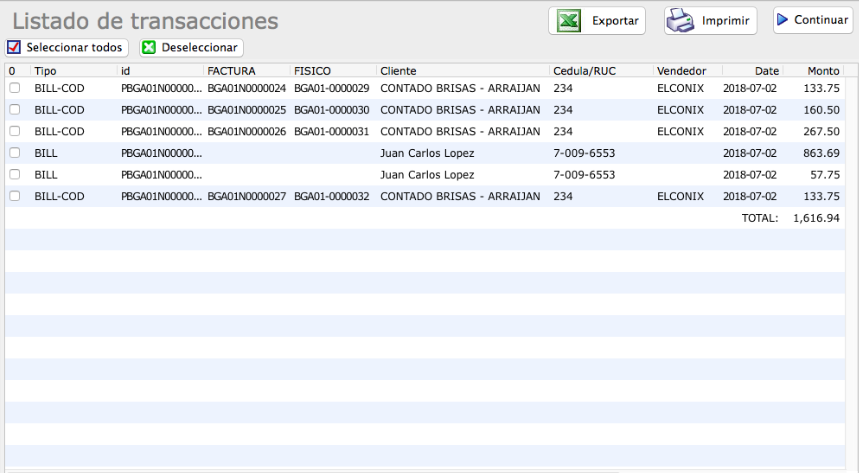Screen dimensions: 859x473
Task: Sort by the Cliente column header
Action: [x=398, y=71]
